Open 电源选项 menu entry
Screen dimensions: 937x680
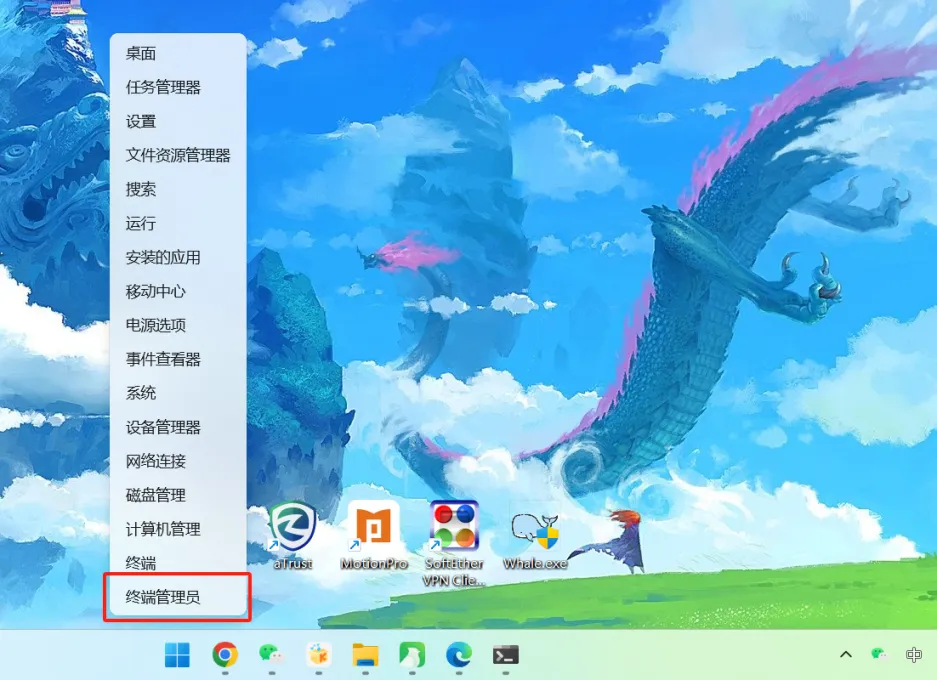(178, 325)
